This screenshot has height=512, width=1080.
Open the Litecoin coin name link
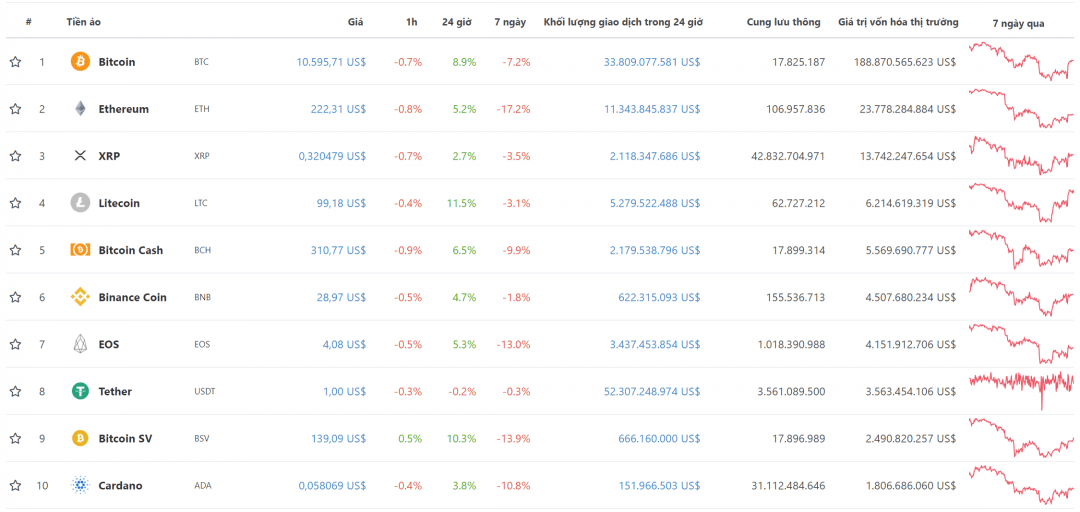(119, 203)
